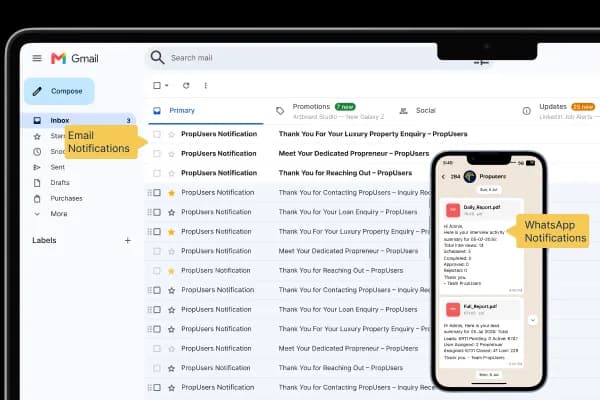Unstar the starred read Luxury Property Enquiry email

171,232
